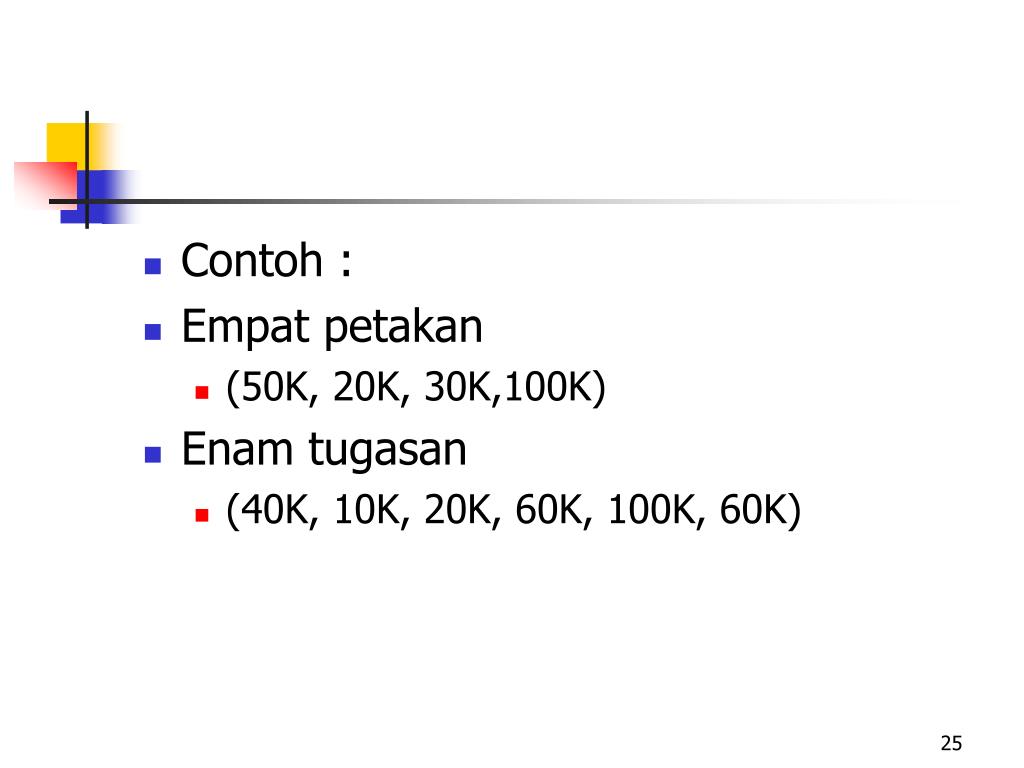Image resolution: width=1024 pixels, height=768 pixels.
Task: Click the 10K value
Action: pyautogui.click(x=367, y=509)
